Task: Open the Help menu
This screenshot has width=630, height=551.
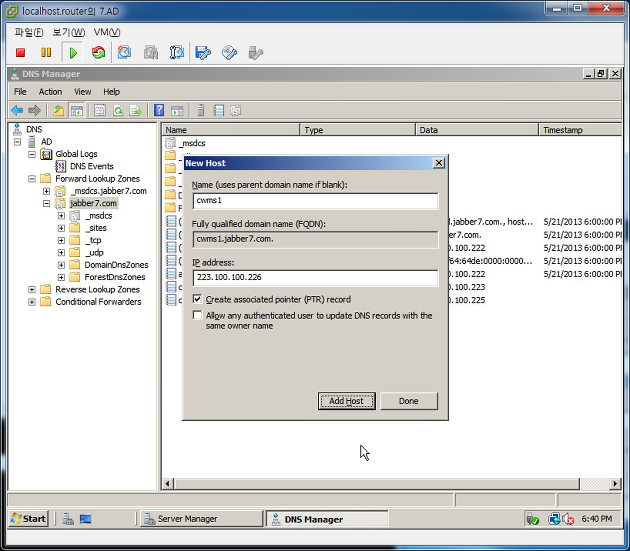Action: click(111, 92)
